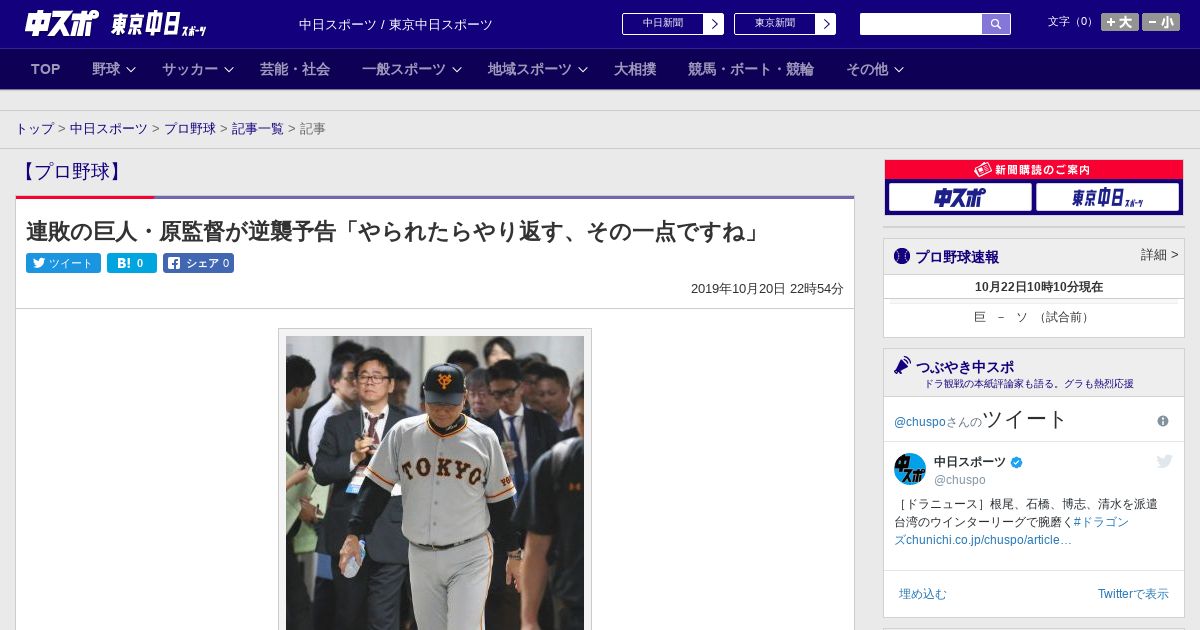The image size is (1200, 630).
Task: Click the article date 2019年10月20日 22時54分
Action: (767, 289)
